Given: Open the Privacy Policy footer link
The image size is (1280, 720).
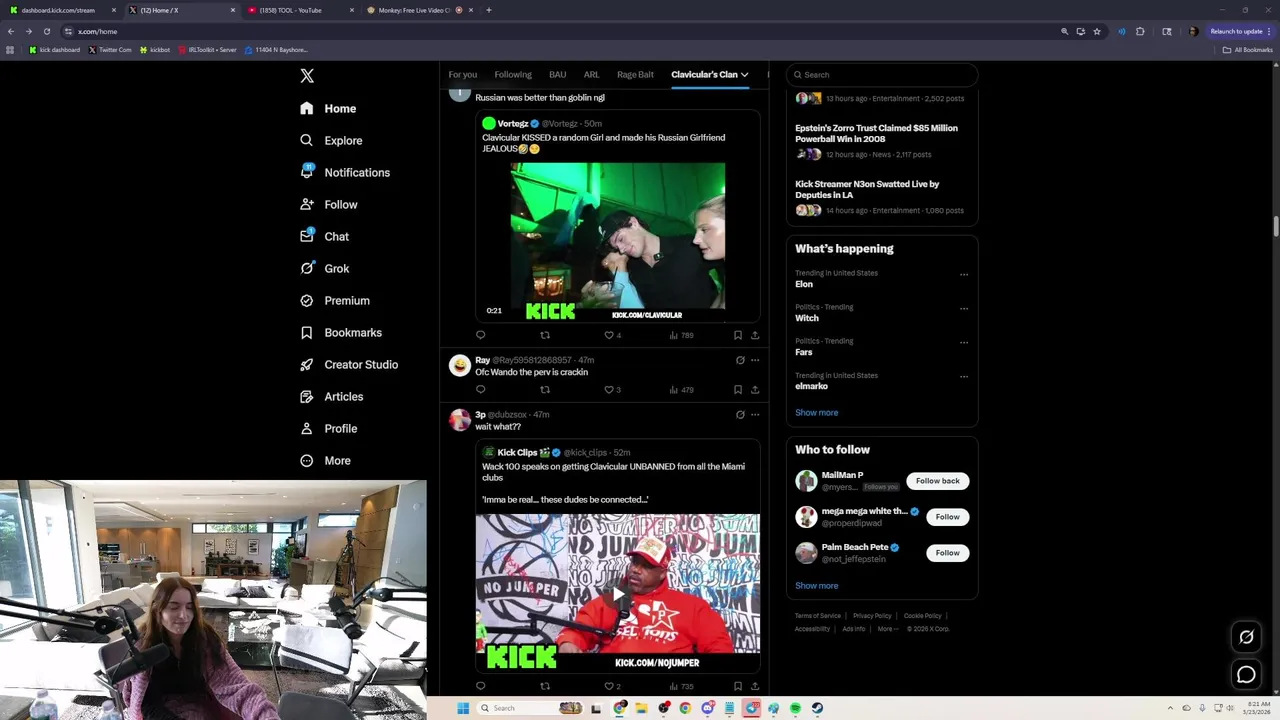Looking at the screenshot, I should pyautogui.click(x=872, y=616).
